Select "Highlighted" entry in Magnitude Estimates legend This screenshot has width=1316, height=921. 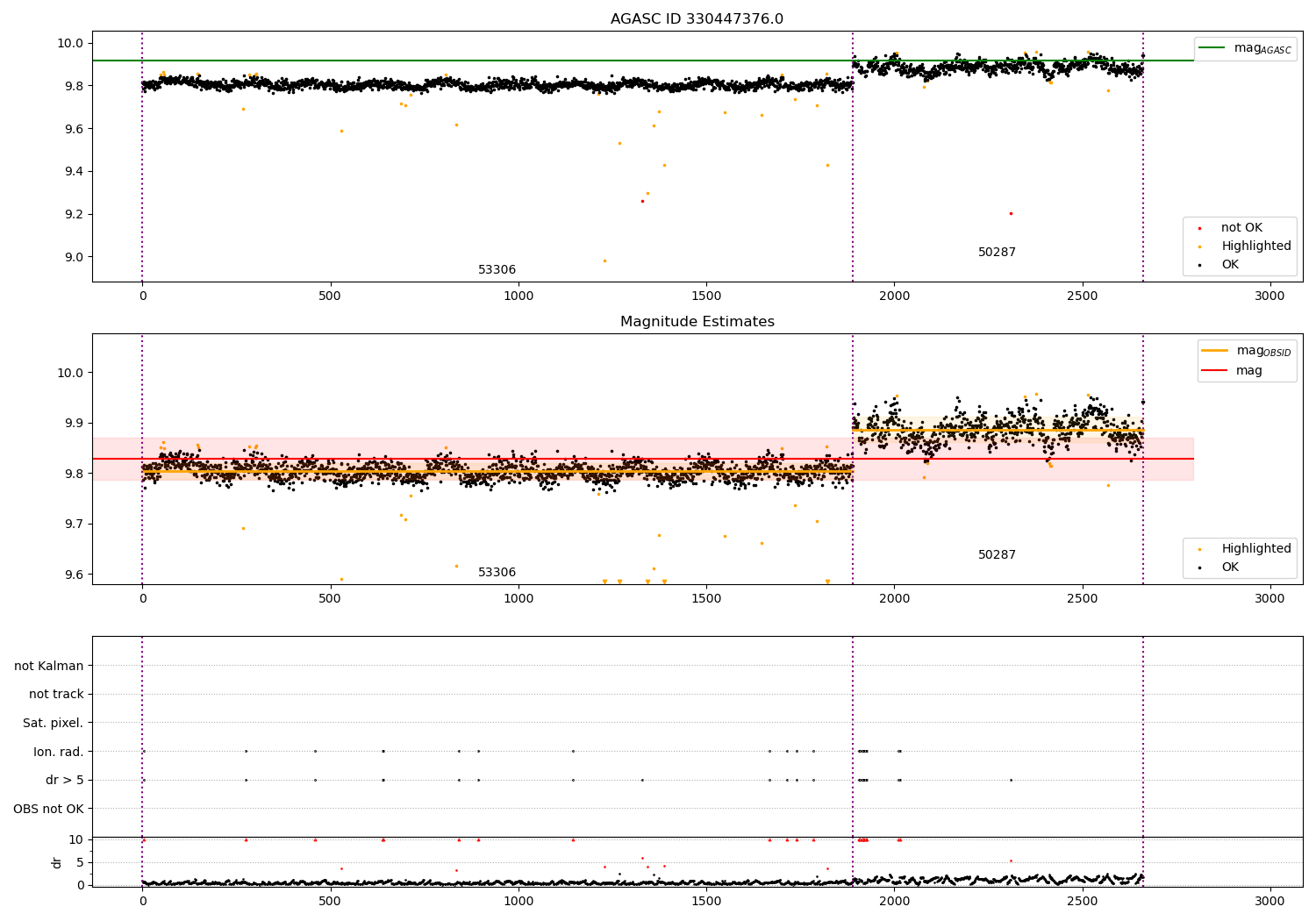1256,549
